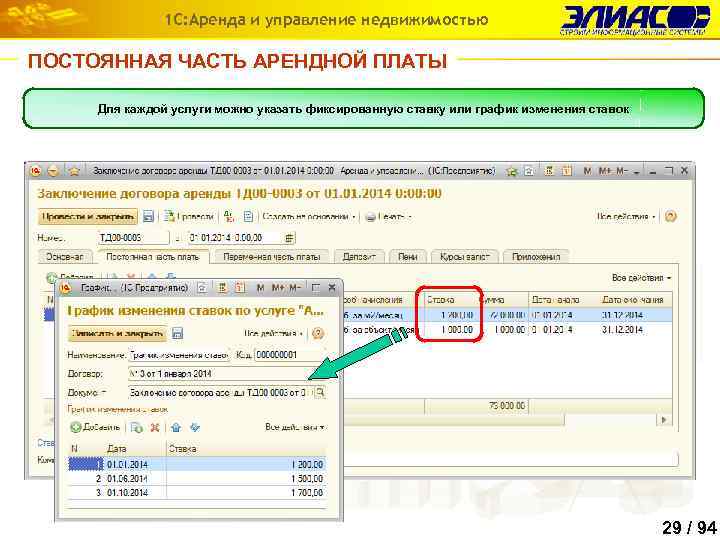Image resolution: width=720 pixels, height=540 pixels.
Task: Expand title bar menu arrow after M-
Action: pos(636,172)
